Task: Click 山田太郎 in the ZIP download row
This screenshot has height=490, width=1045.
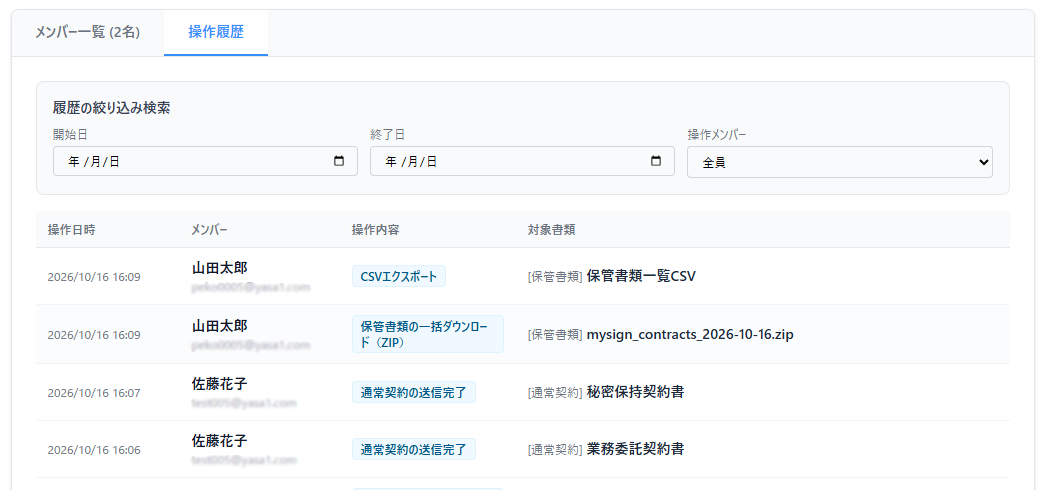Action: [x=219, y=326]
